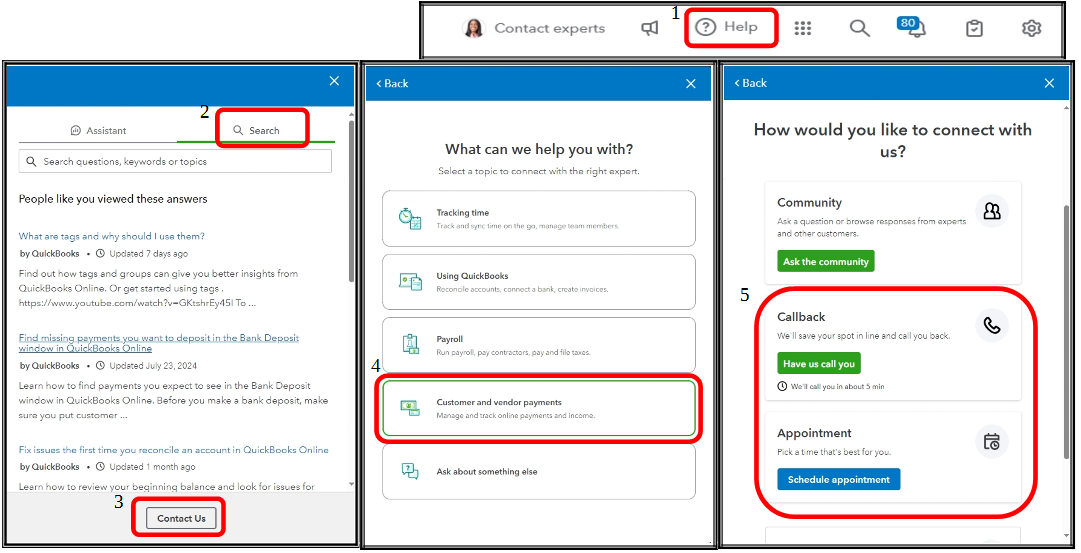The height and width of the screenshot is (553, 1081).
Task: Open the clipboard tasks icon
Action: click(974, 28)
